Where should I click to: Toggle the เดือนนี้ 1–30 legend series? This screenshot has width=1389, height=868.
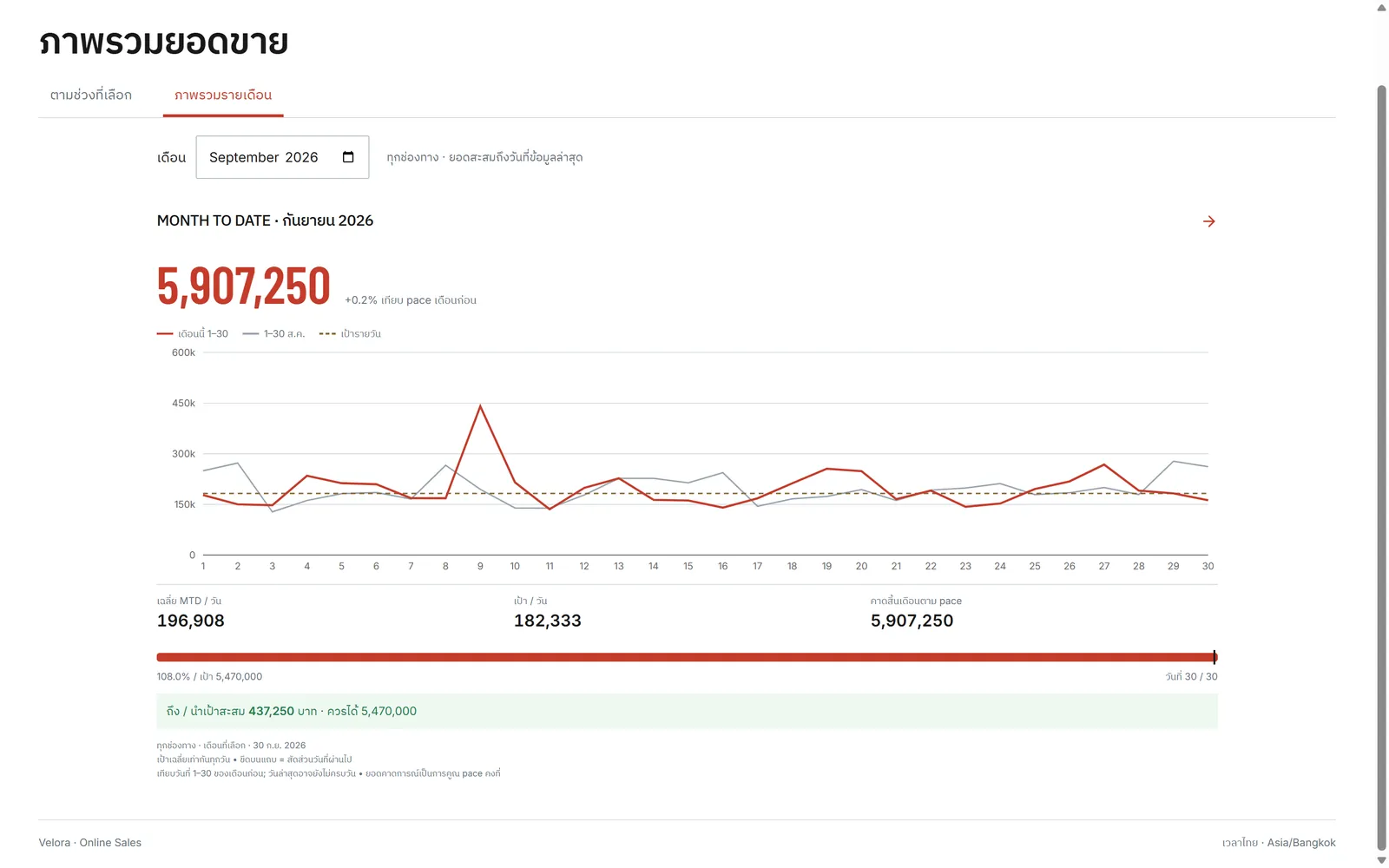click(193, 333)
